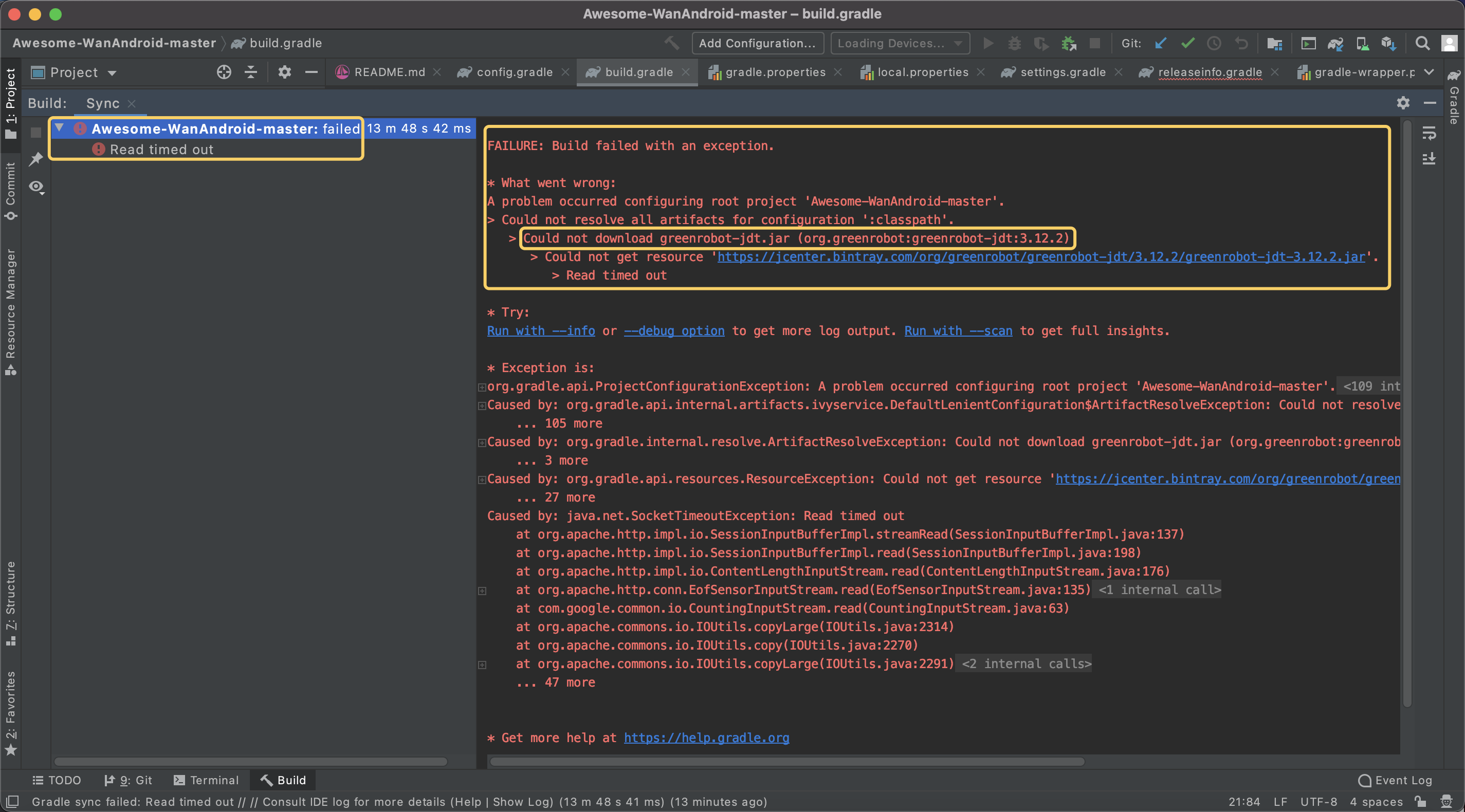The width and height of the screenshot is (1465, 812).
Task: Open the https://help.gradle.org link
Action: tap(706, 737)
